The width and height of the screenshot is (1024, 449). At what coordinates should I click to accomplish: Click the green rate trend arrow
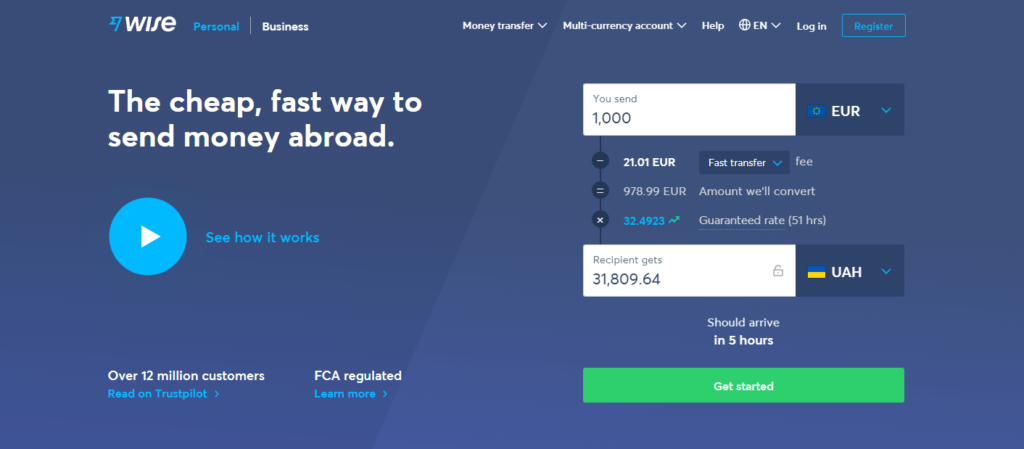tap(674, 220)
